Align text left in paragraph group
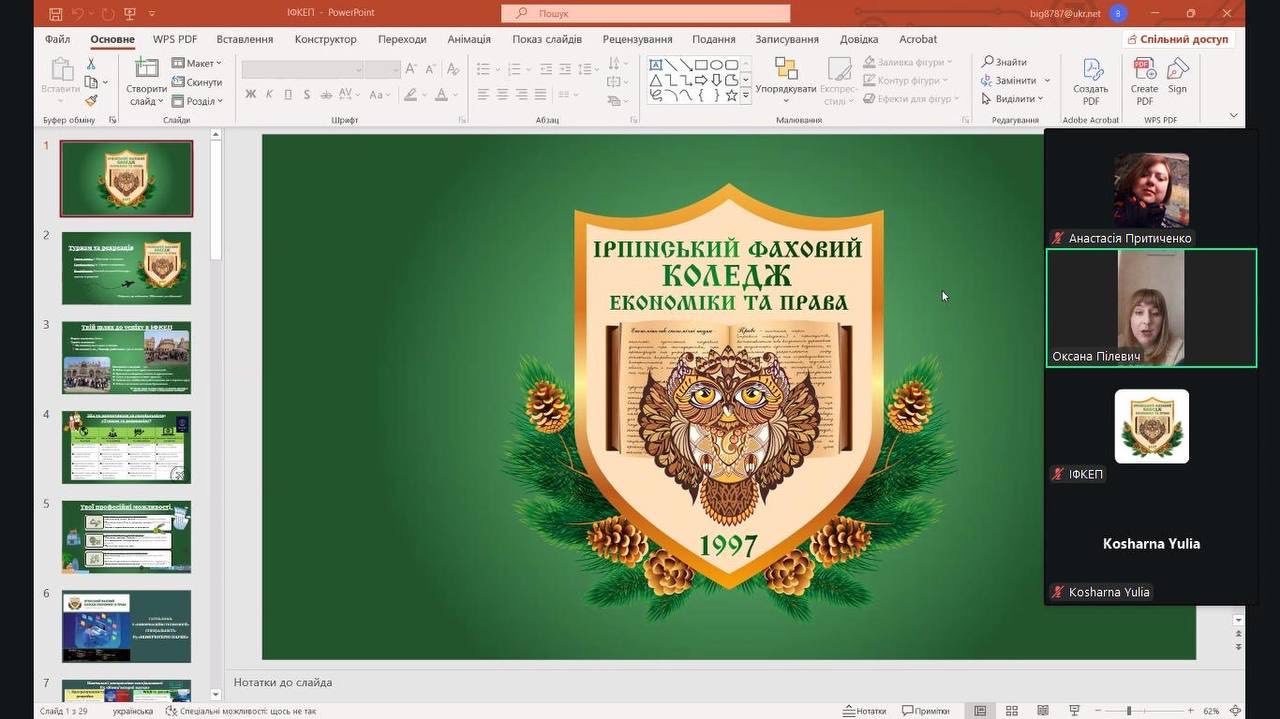Viewport: 1280px width, 719px height. (x=483, y=95)
